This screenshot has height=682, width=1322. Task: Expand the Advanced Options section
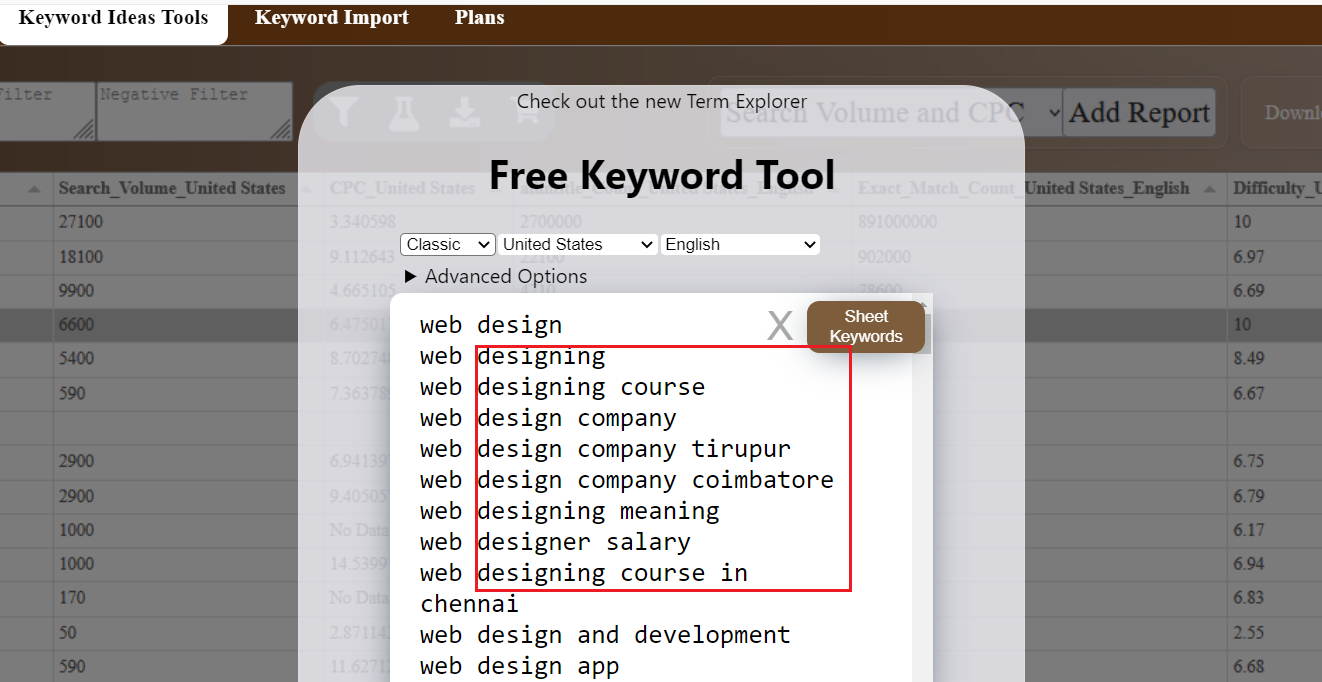(x=496, y=276)
